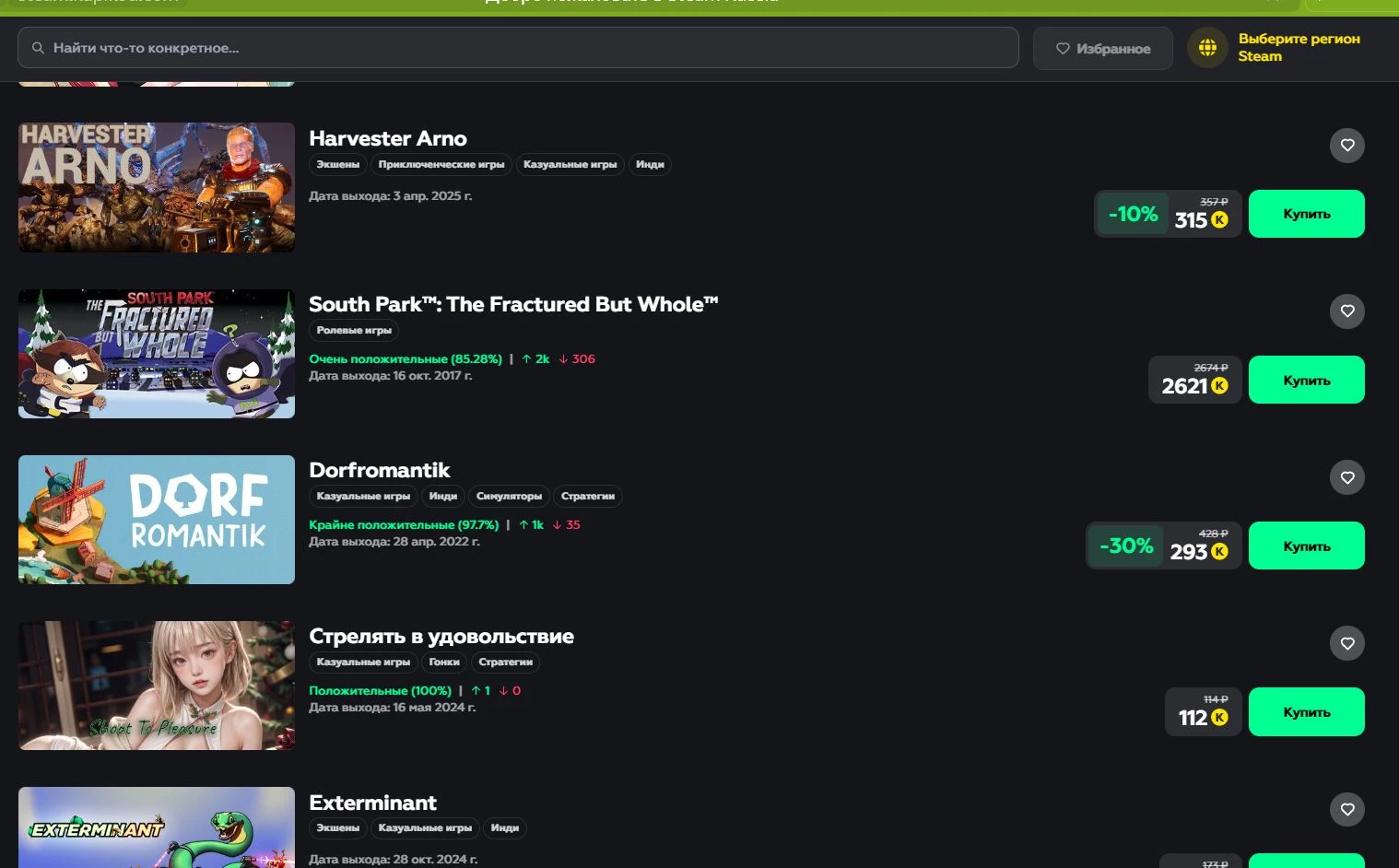This screenshot has height=868, width=1399.
Task: Click the coin icon beside price 2621
Action: point(1219,386)
